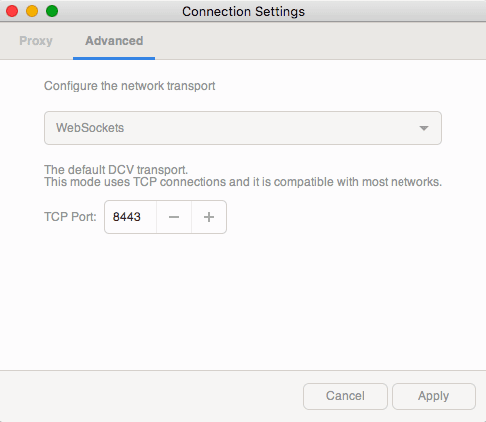The height and width of the screenshot is (422, 486).
Task: Cancel the connection settings dialog
Action: click(345, 396)
